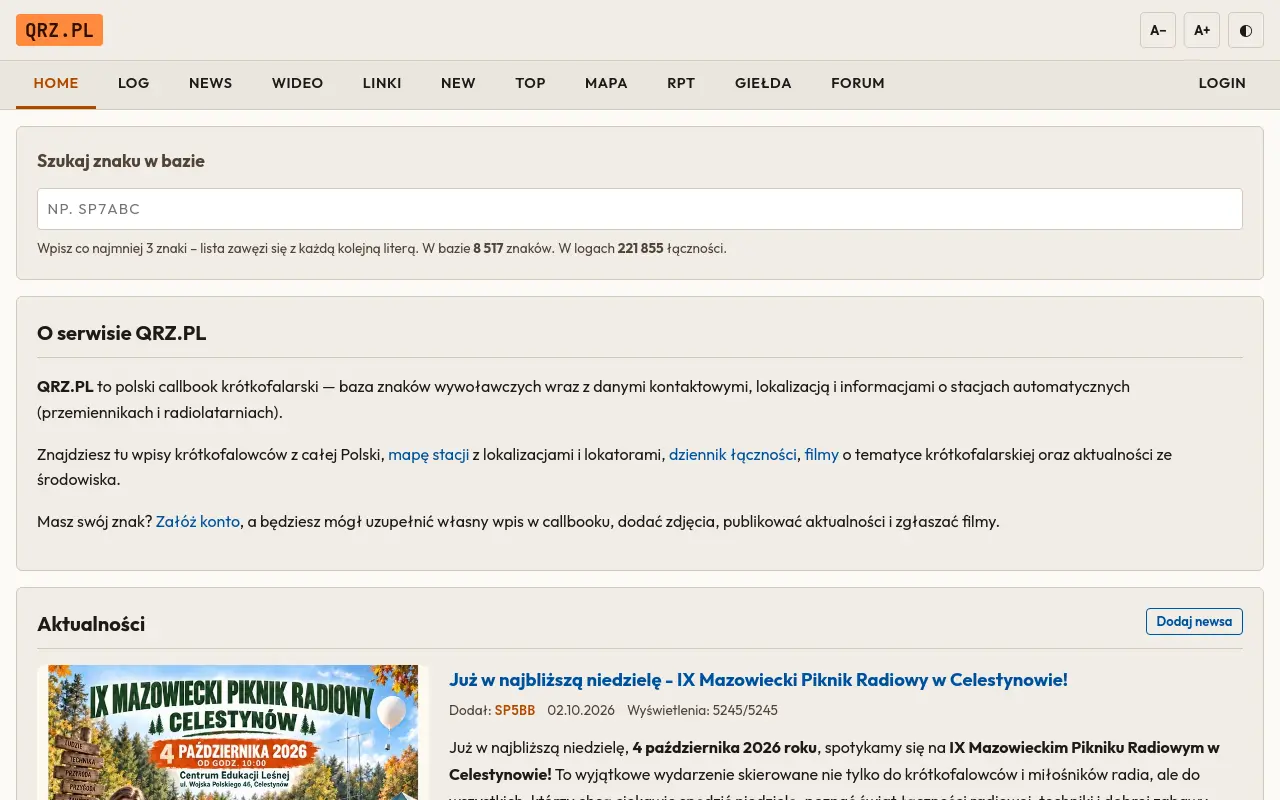
Task: Open the Piknik Radiowy Celestynów news headline
Action: click(x=758, y=680)
